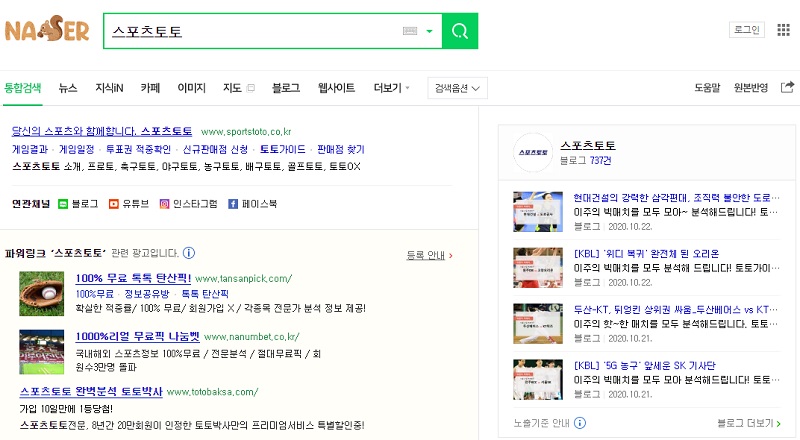
Task: Click the stadium ad thumbnail
Action: tap(41, 352)
